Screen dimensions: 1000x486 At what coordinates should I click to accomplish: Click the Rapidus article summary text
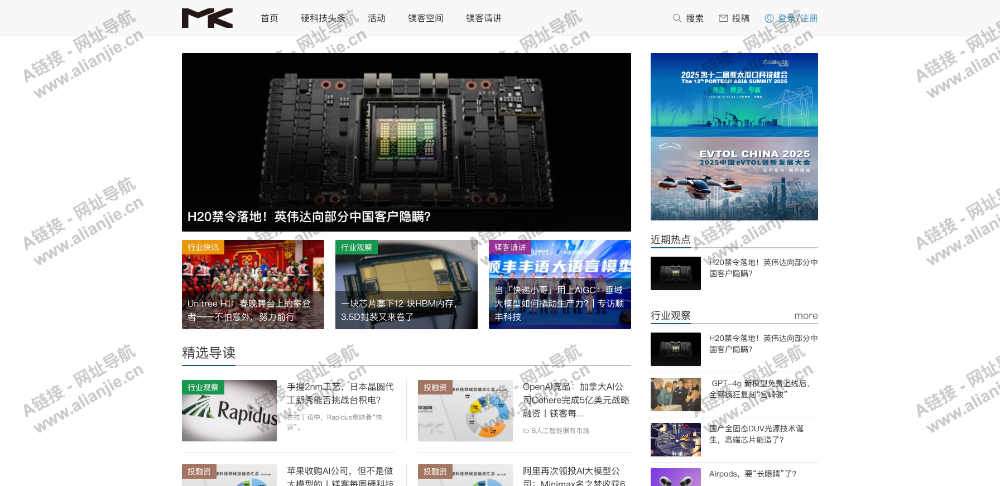334,422
